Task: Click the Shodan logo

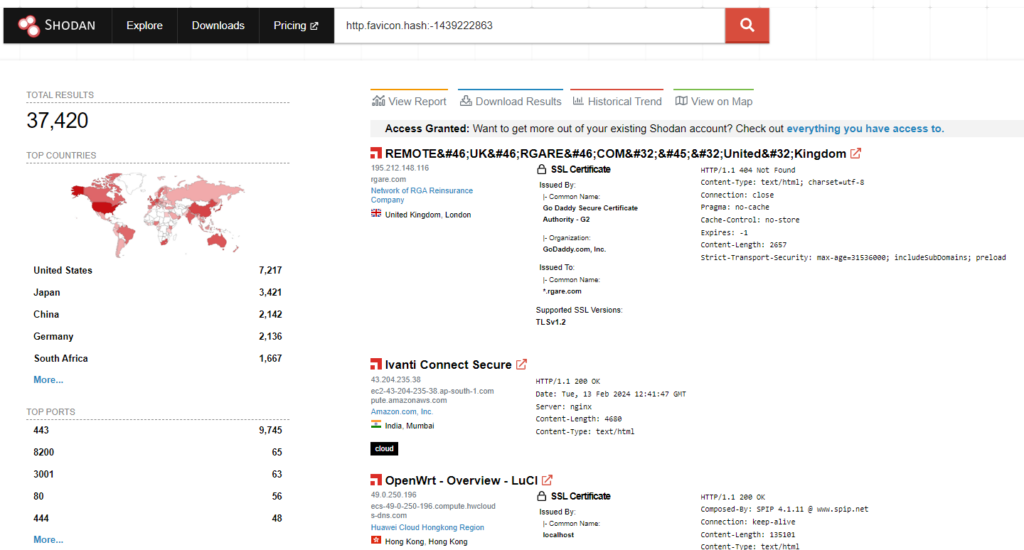Action: coord(57,25)
